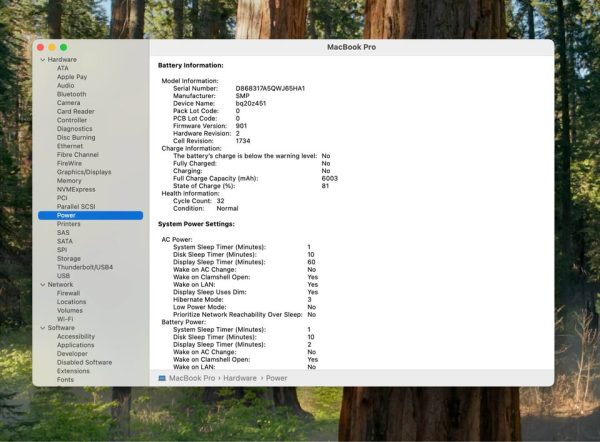View the Applications list under Software
The image size is (600, 442).
[76, 345]
